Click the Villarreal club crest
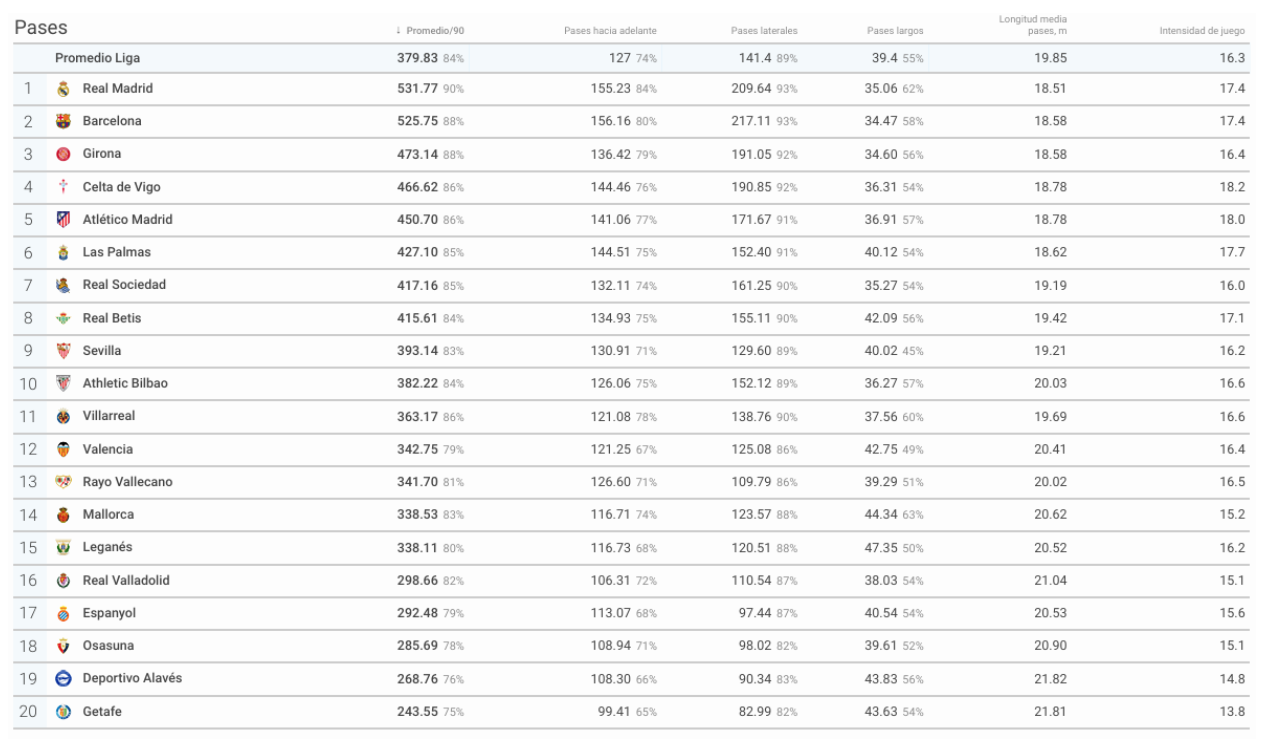Screen dimensions: 1272x740 (x=63, y=416)
